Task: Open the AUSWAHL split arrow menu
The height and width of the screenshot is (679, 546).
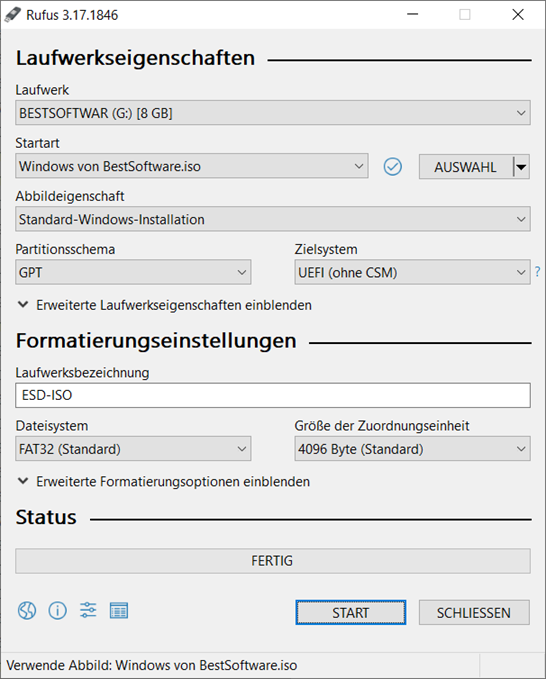Action: [521, 167]
